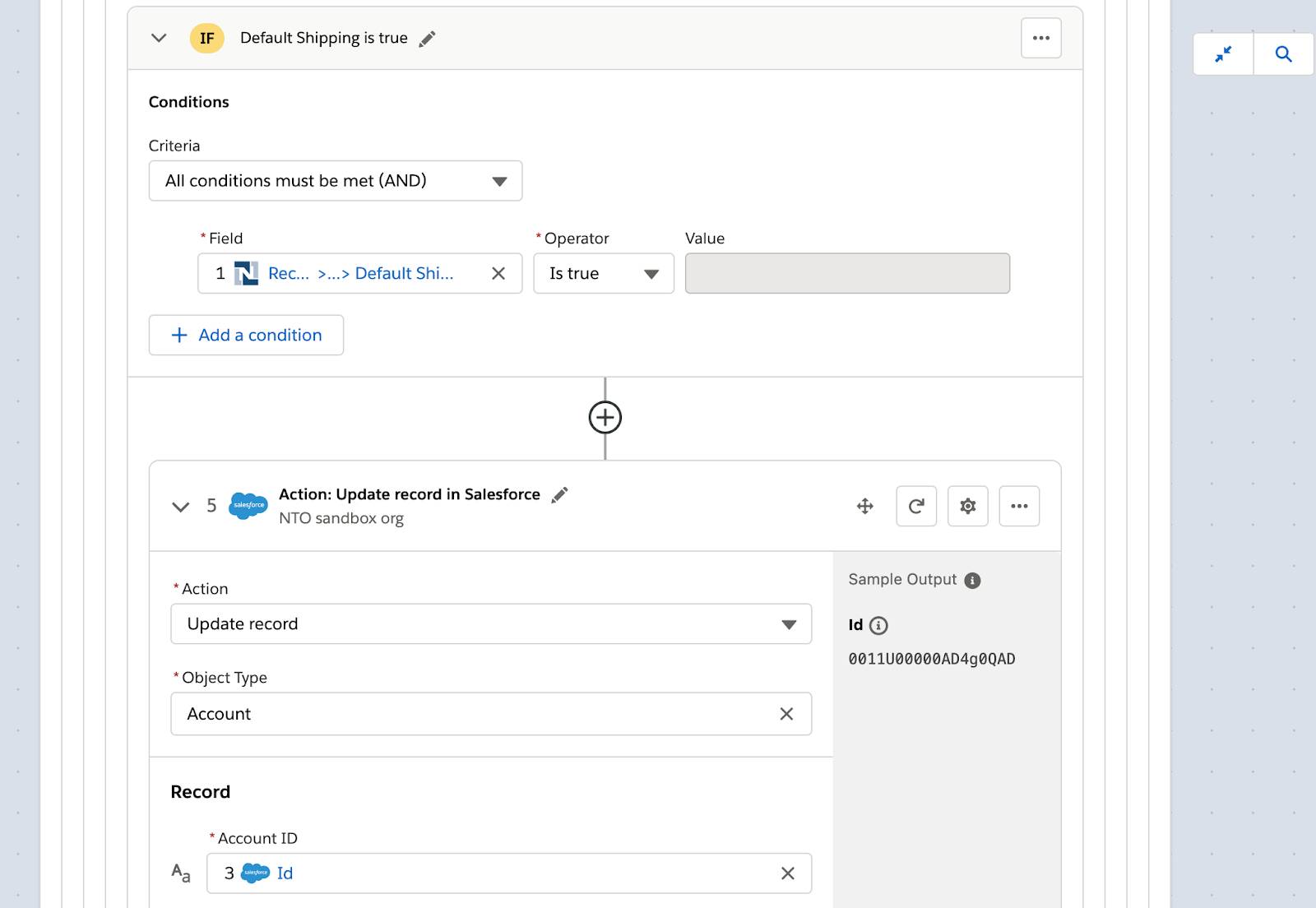Click the plus circle to add step
This screenshot has width=1316, height=908.
coord(605,418)
